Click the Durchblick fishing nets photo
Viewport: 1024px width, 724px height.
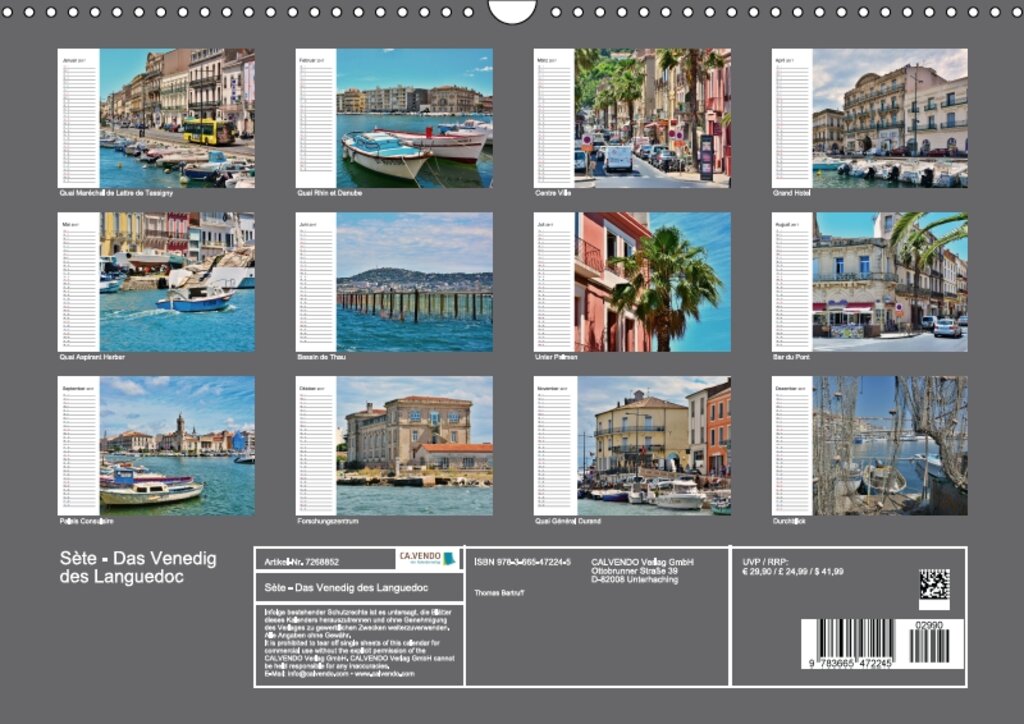click(889, 446)
